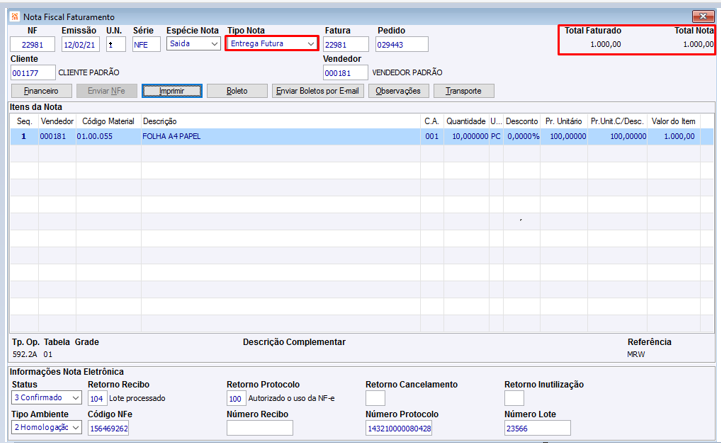Image resolution: width=721 pixels, height=443 pixels.
Task: Click the Imprimir button
Action: coord(172,91)
